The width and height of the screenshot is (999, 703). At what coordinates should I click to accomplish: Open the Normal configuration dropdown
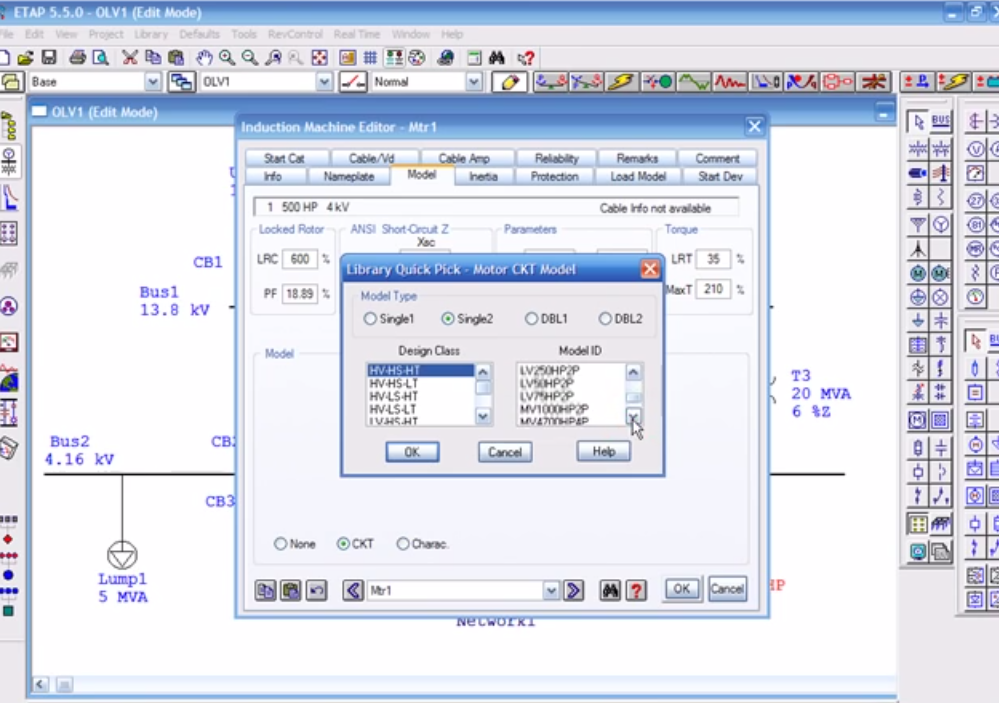[x=473, y=82]
